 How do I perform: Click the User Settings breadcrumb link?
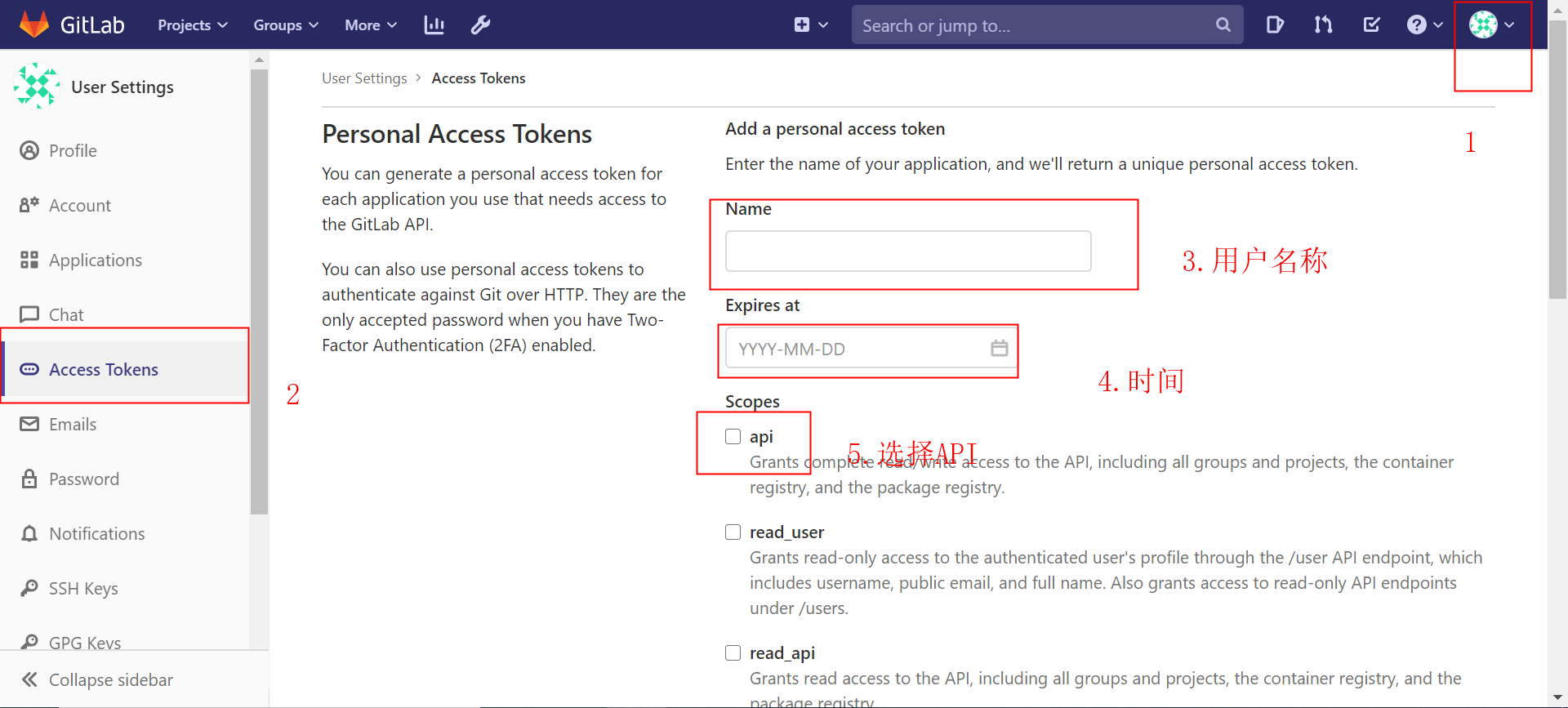[364, 78]
